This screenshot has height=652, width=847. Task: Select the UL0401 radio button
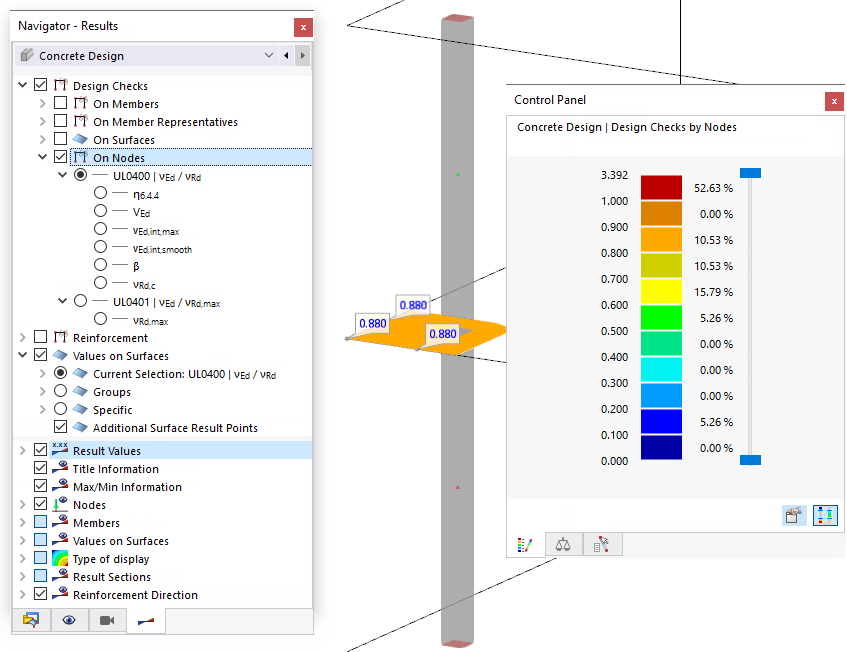pyautogui.click(x=80, y=301)
